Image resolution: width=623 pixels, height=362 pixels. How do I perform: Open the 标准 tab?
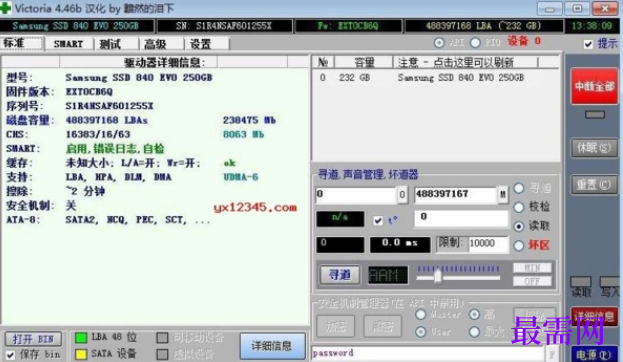pyautogui.click(x=22, y=43)
